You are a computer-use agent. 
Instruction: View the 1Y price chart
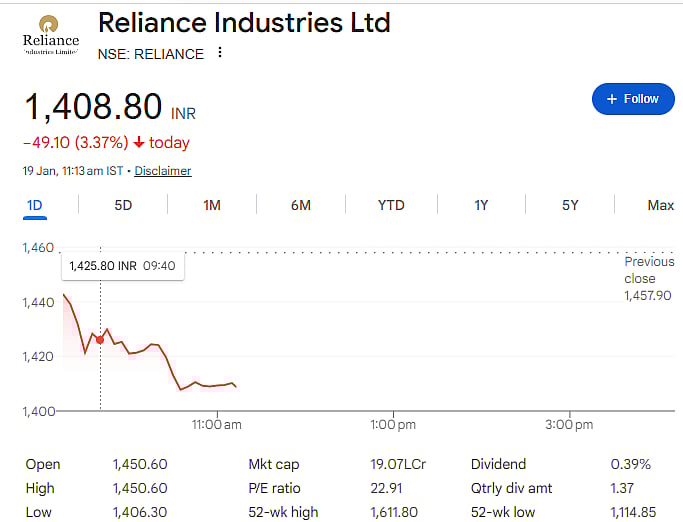click(481, 205)
